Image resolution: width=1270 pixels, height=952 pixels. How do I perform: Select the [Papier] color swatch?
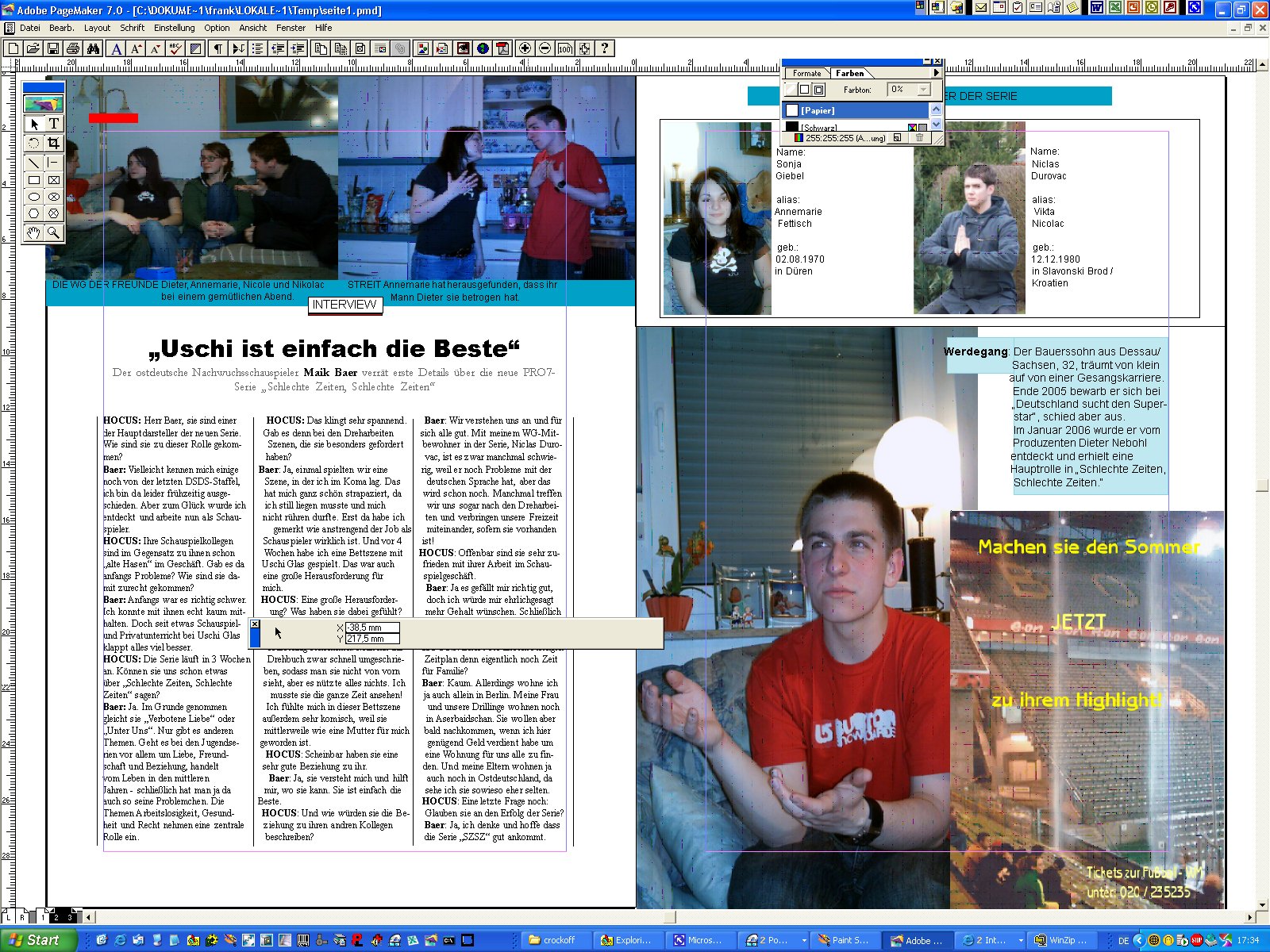[856, 110]
